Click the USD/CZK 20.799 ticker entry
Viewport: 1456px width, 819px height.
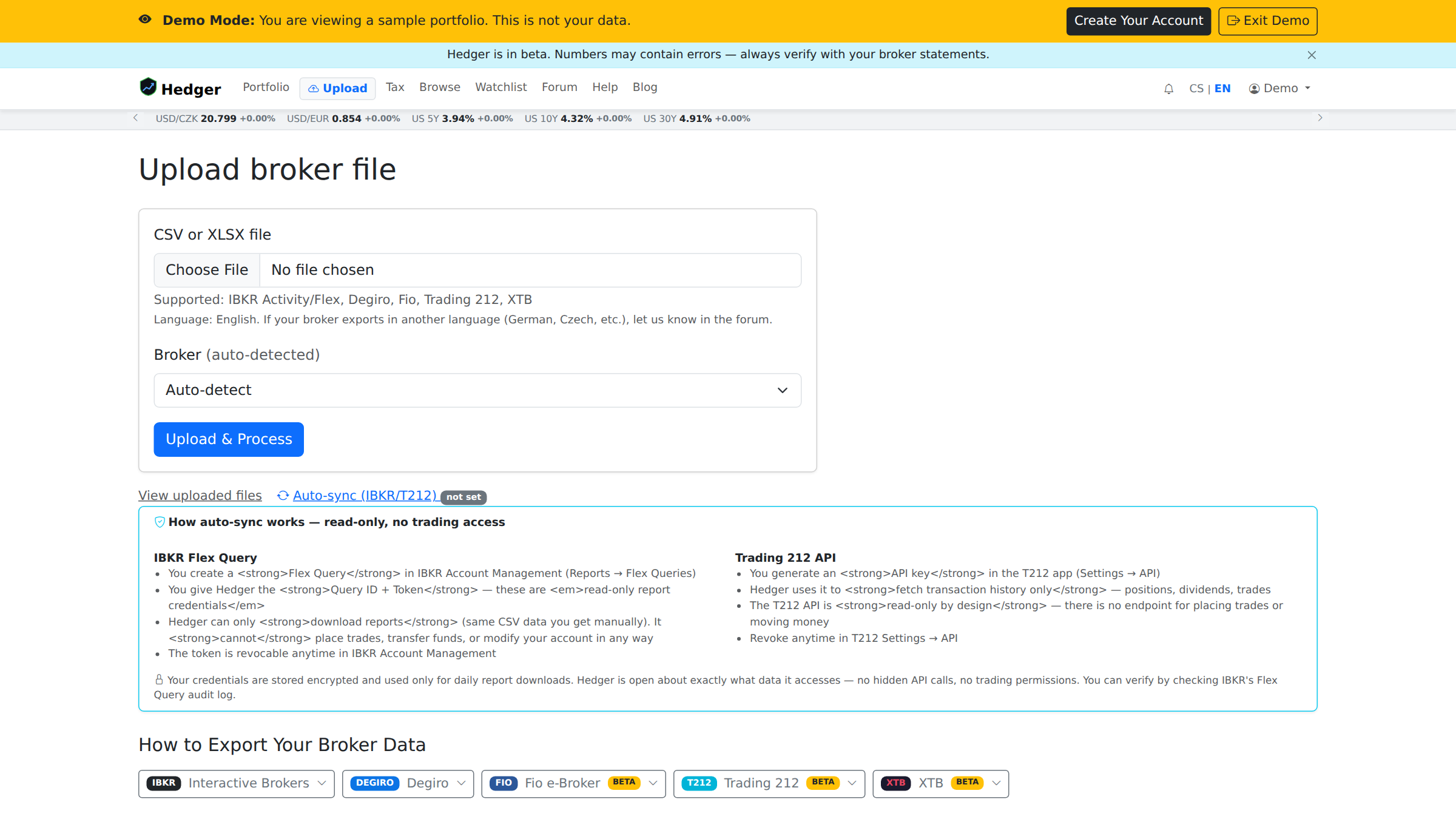(215, 119)
